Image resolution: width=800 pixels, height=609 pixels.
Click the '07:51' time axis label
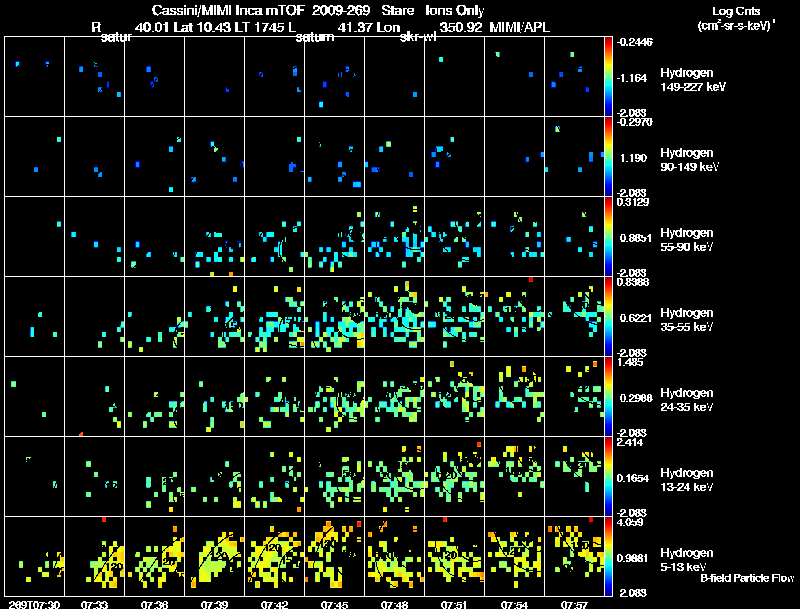tap(454, 604)
